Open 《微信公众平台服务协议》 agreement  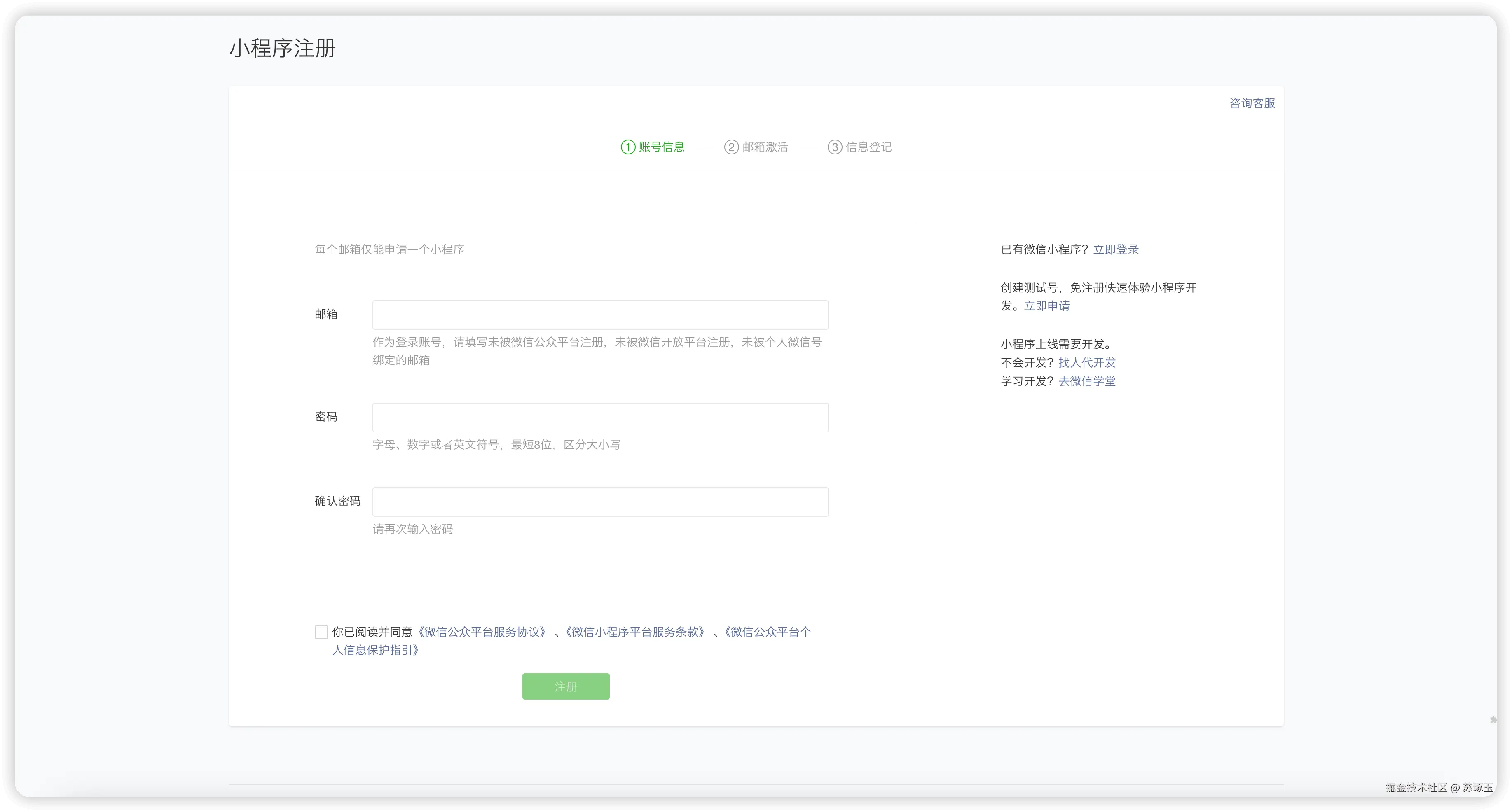[482, 632]
